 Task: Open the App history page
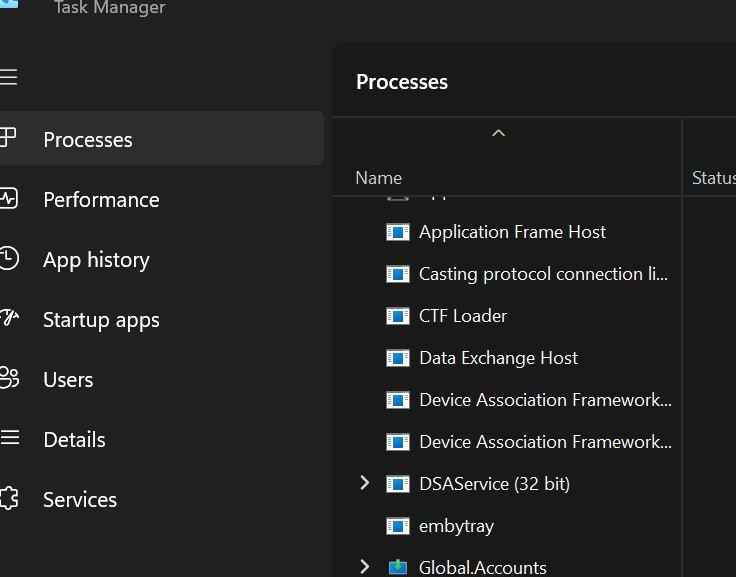click(96, 260)
